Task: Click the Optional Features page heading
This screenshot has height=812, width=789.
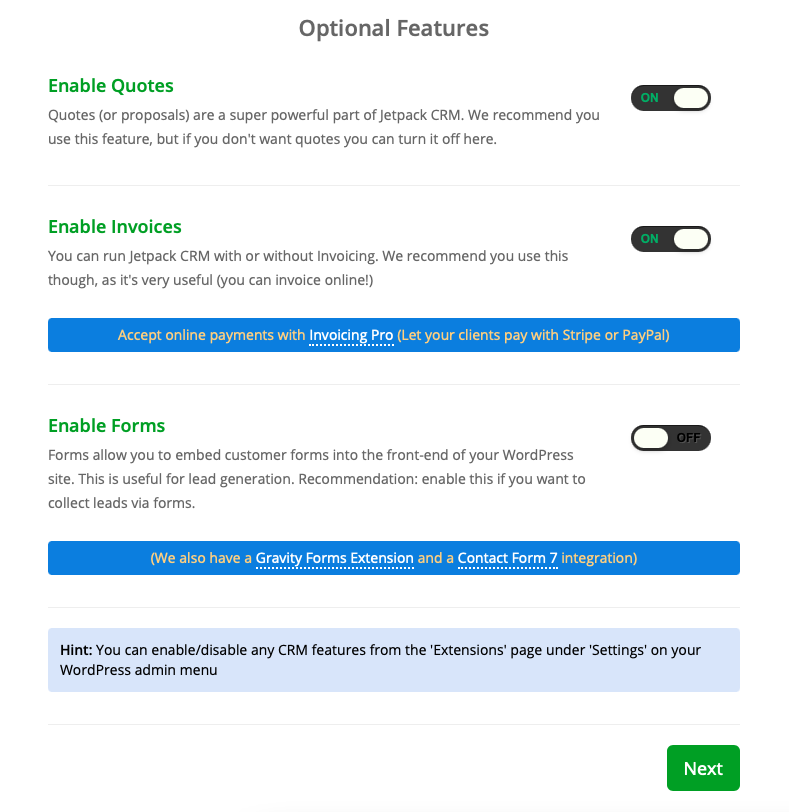Action: [x=394, y=28]
